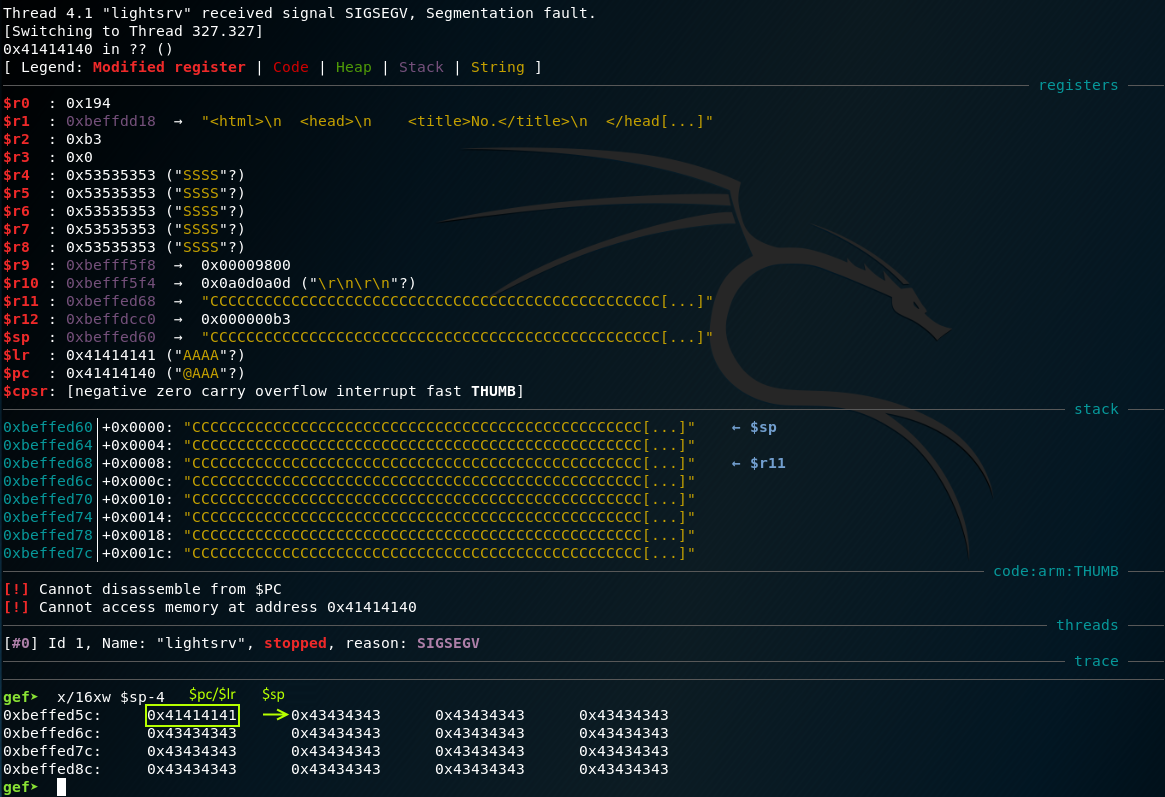Click the $r3 register name
Viewport: 1165px width, 797px height.
(x=16, y=157)
